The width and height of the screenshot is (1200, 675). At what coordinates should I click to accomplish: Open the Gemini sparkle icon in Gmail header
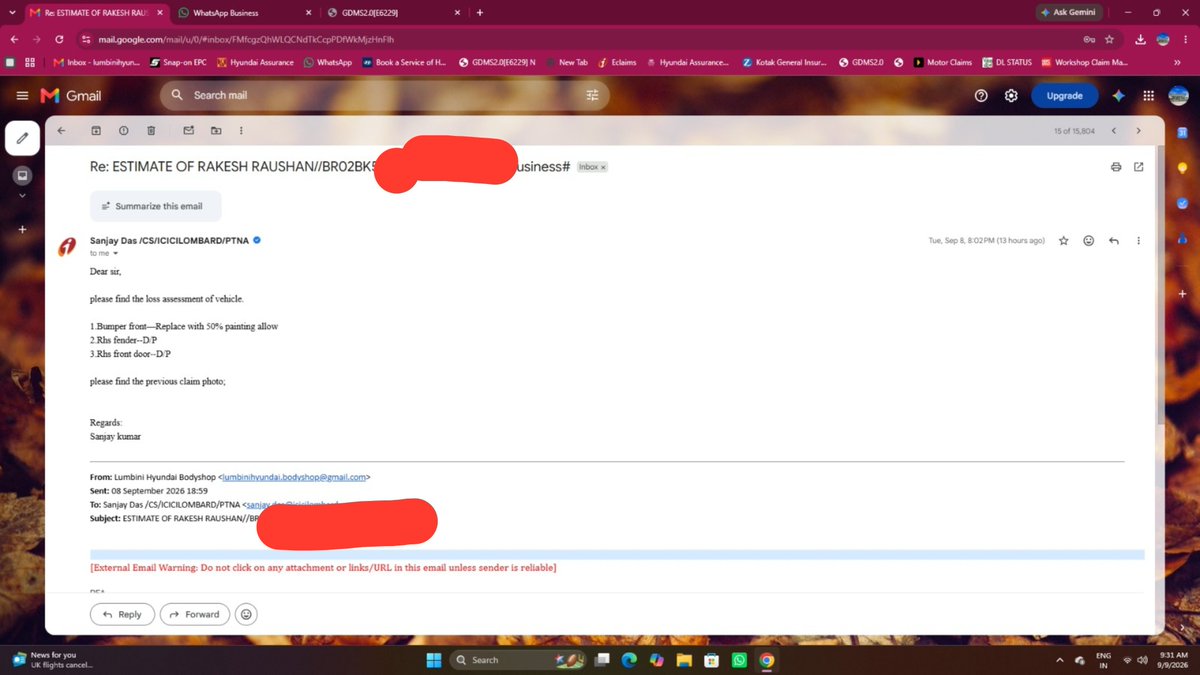coord(1118,95)
